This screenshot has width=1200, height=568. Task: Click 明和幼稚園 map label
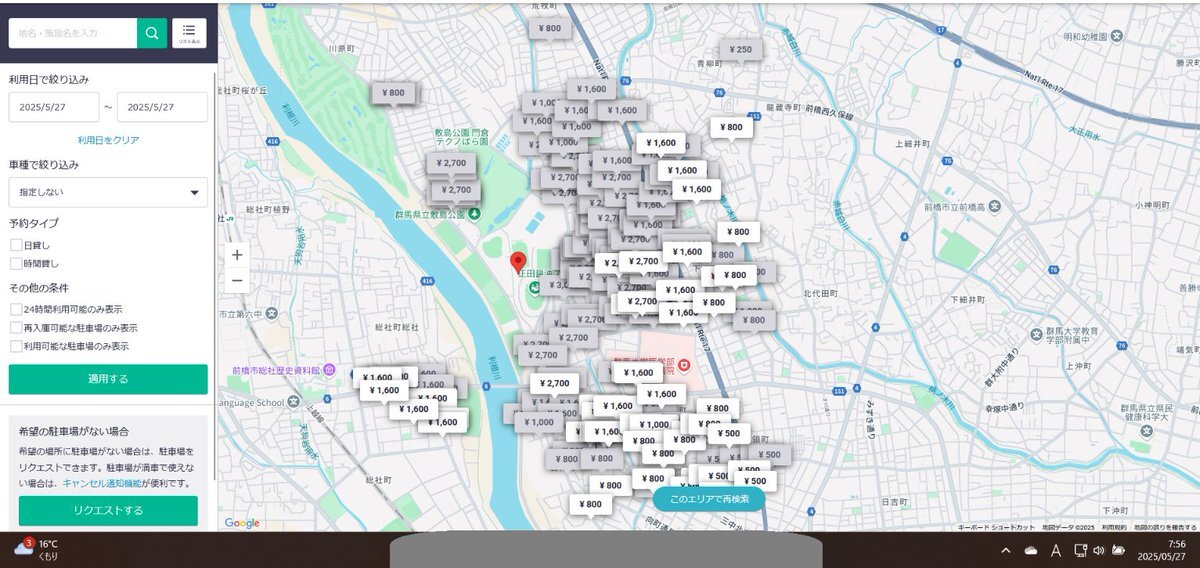click(1086, 36)
